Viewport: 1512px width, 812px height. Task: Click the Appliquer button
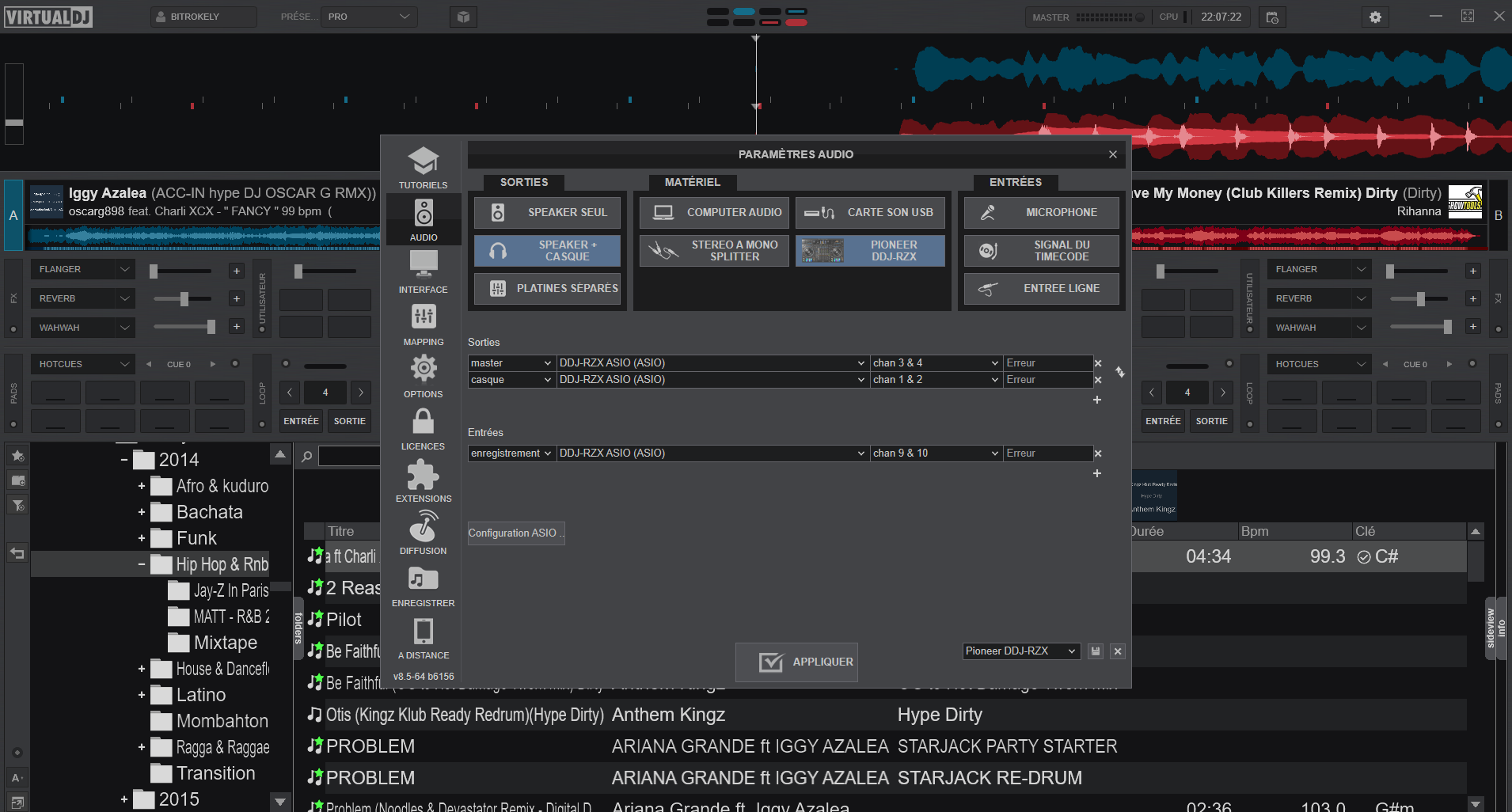pyautogui.click(x=796, y=662)
